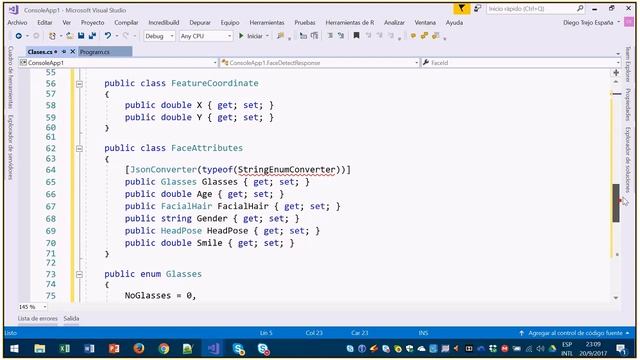The width and height of the screenshot is (640, 360).
Task: Open Chrome from the taskbar
Action: (164, 349)
